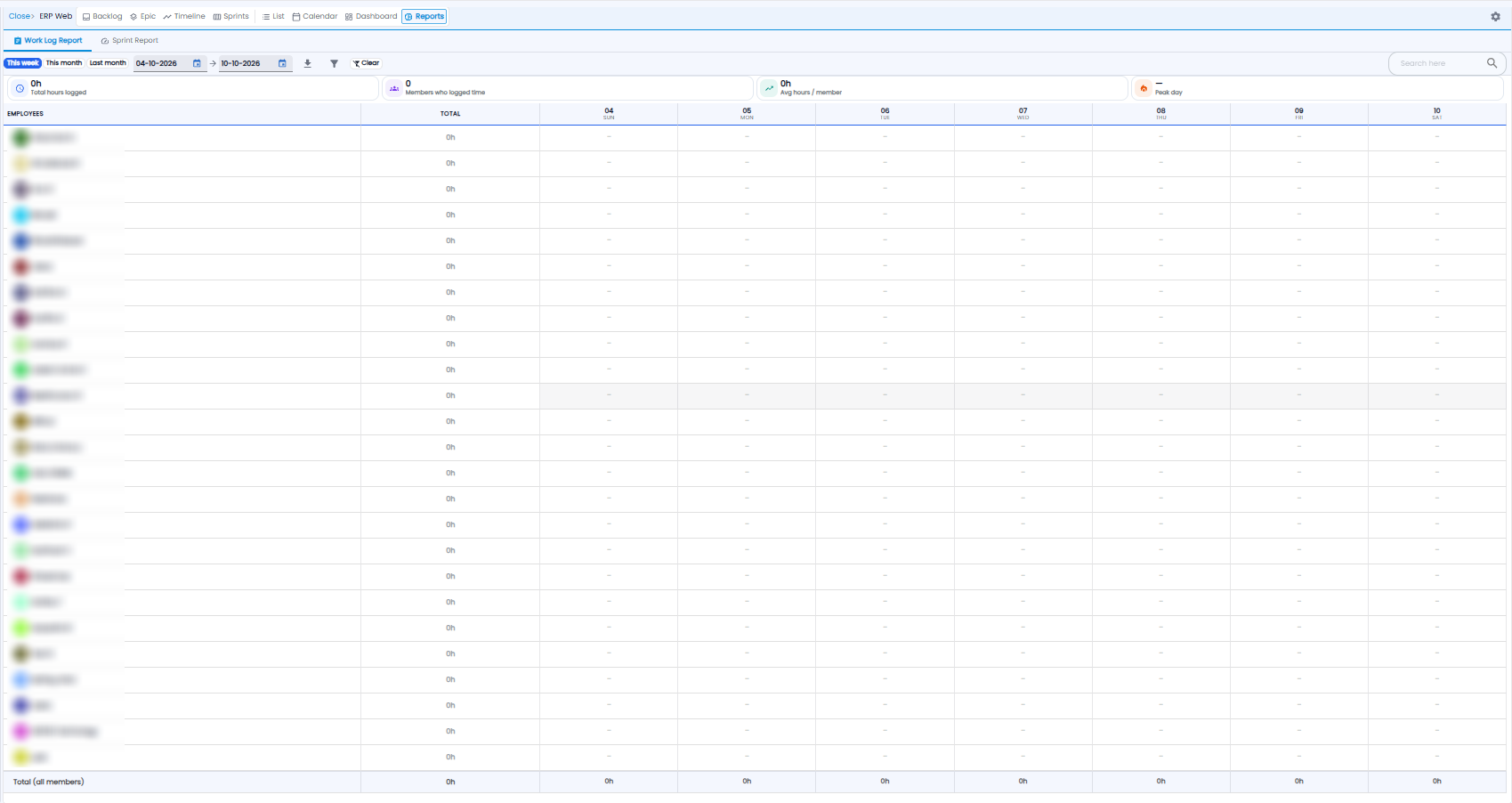Click the 08 THU column header

tap(1161, 114)
